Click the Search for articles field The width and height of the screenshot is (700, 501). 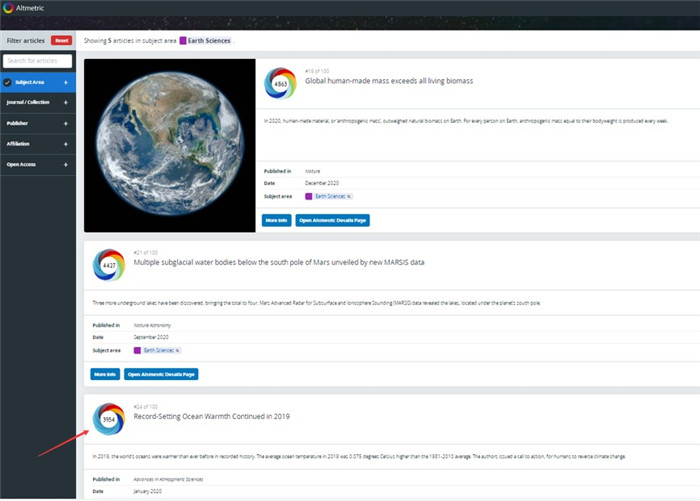pos(38,61)
